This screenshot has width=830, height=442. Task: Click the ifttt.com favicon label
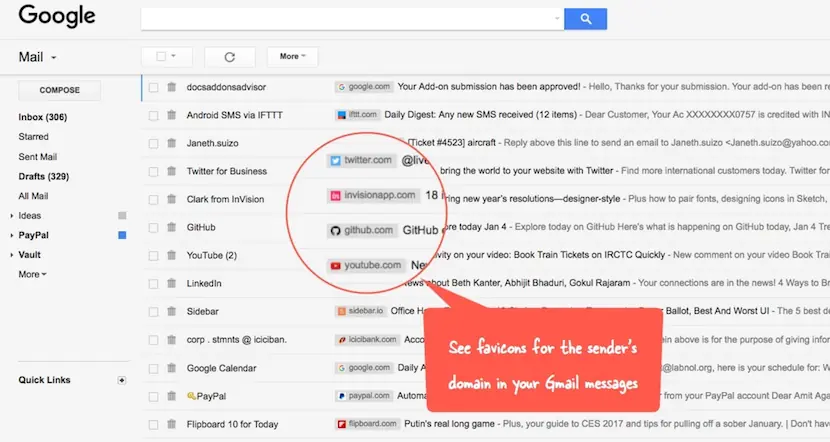click(x=357, y=114)
